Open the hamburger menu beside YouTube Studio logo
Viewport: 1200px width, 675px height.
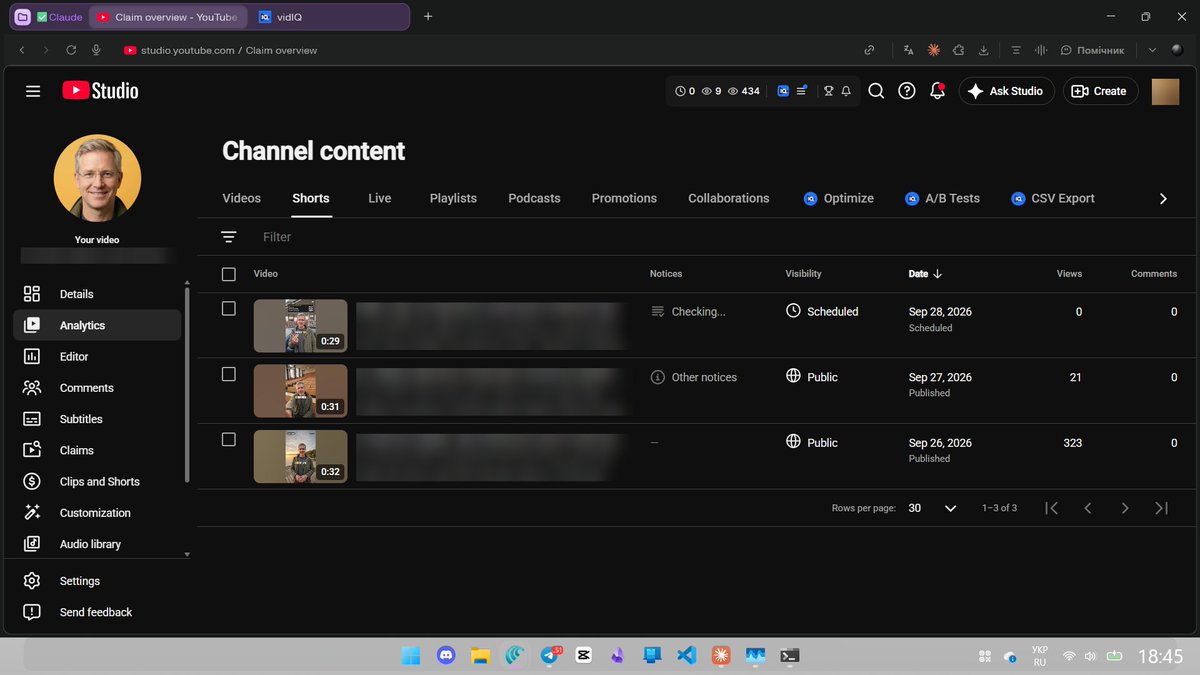(33, 91)
